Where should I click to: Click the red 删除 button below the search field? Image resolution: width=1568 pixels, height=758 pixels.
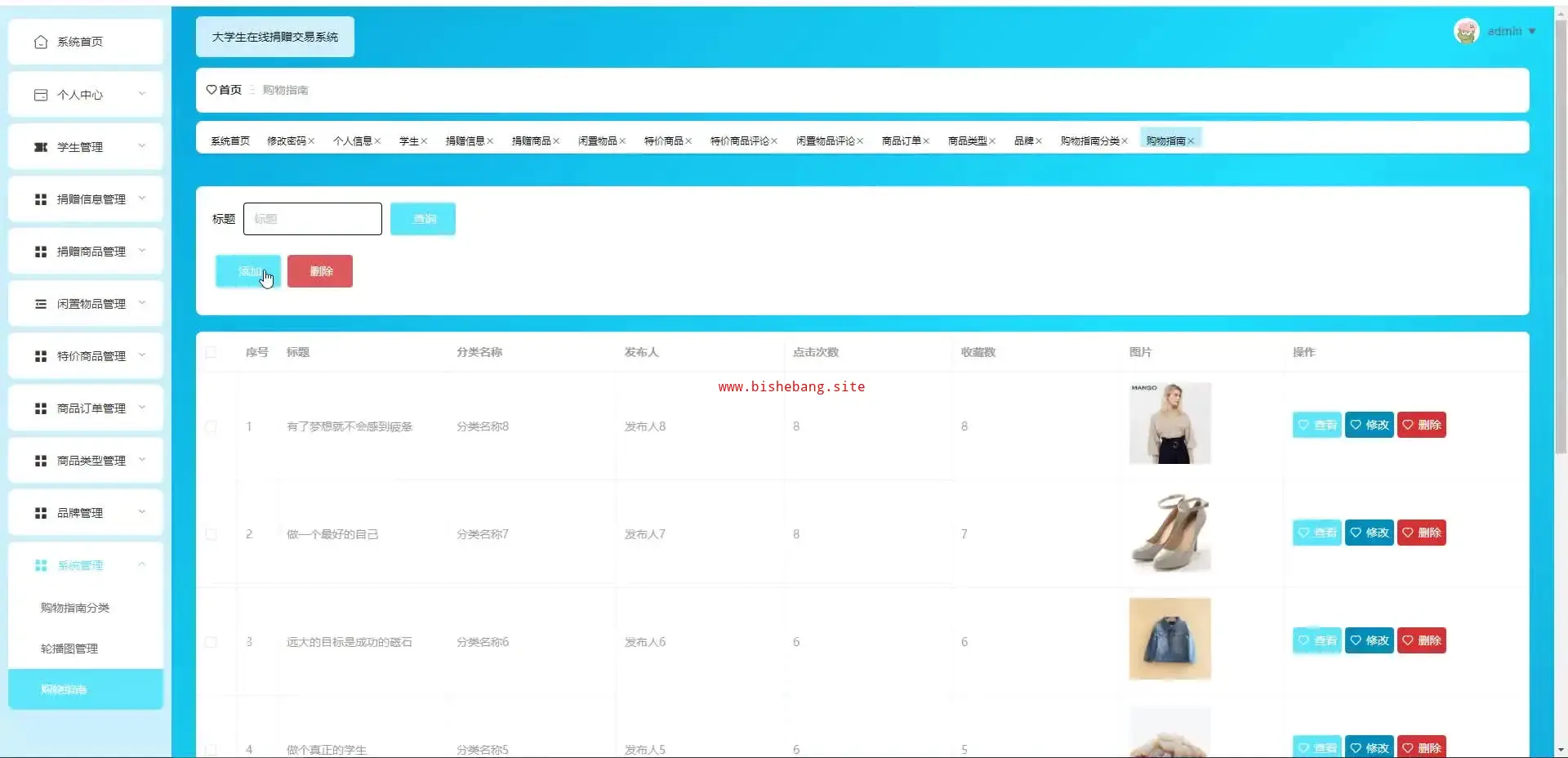[x=320, y=271]
